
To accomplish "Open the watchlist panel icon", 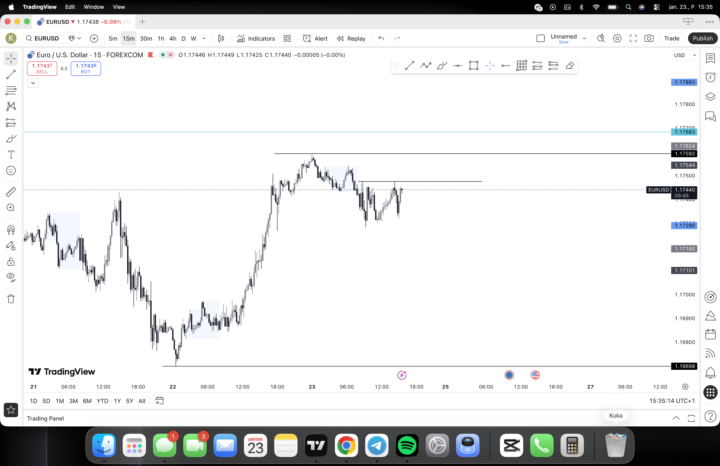I will coord(710,58).
